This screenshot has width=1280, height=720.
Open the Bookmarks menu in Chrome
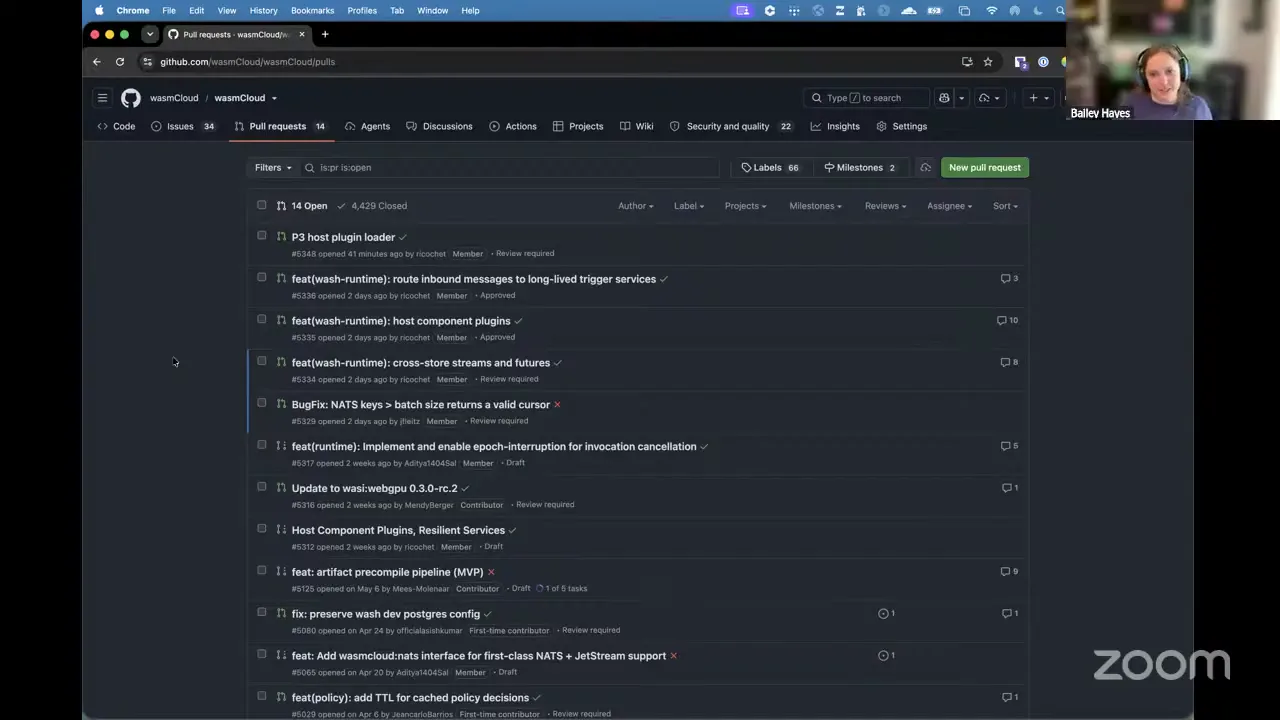(312, 11)
